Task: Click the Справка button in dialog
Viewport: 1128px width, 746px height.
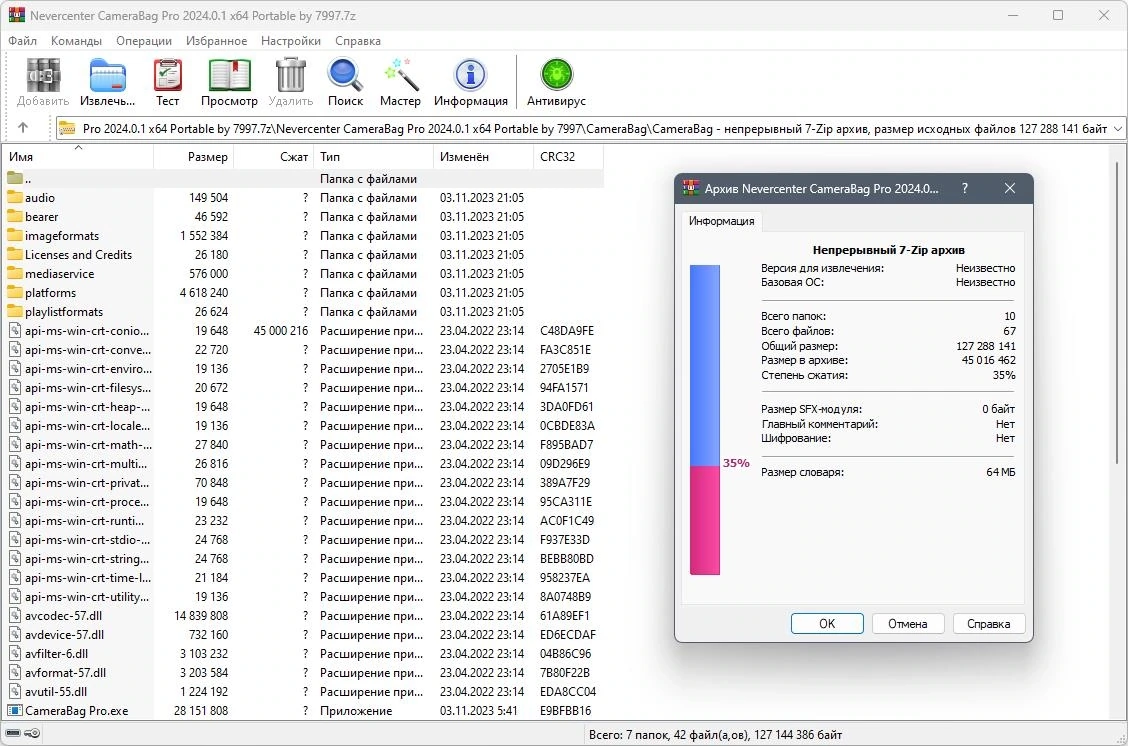Action: [988, 624]
